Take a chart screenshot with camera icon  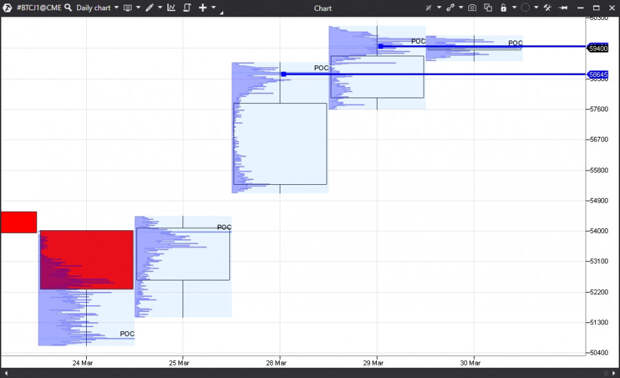(x=472, y=8)
